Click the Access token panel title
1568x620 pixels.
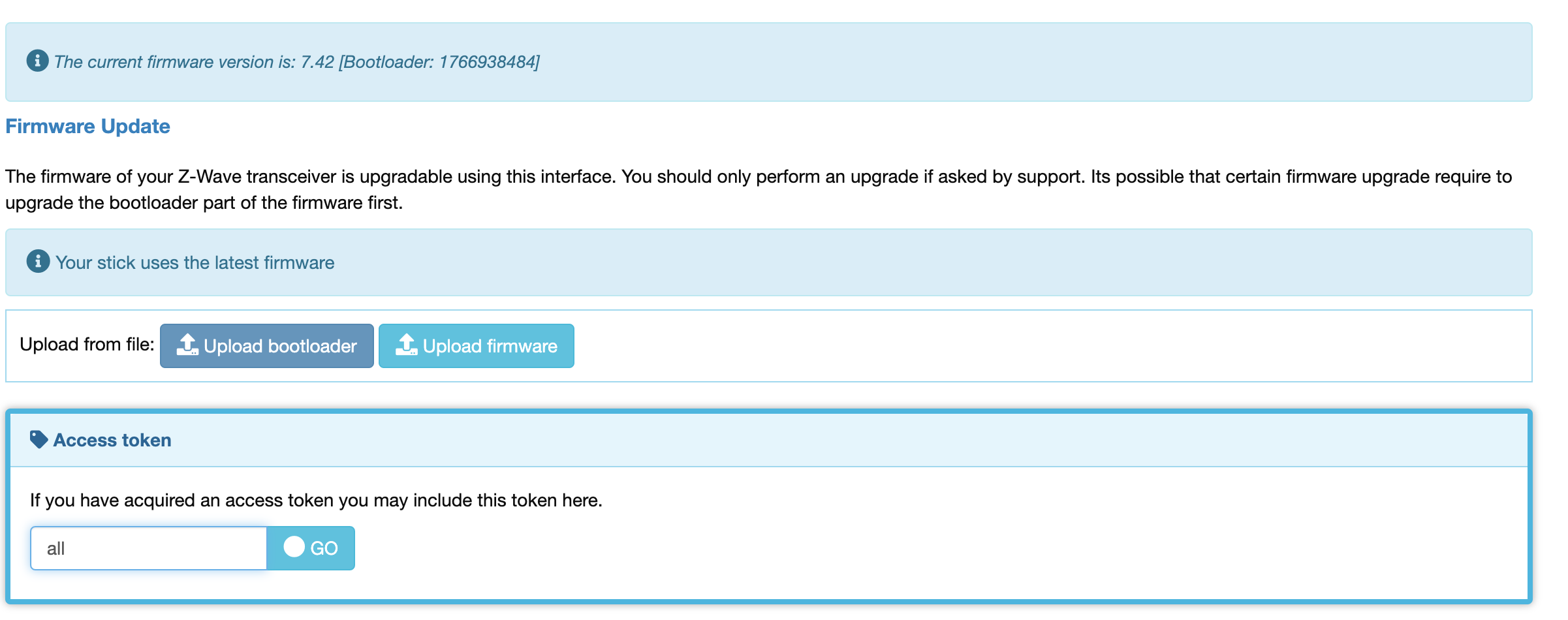(x=112, y=440)
